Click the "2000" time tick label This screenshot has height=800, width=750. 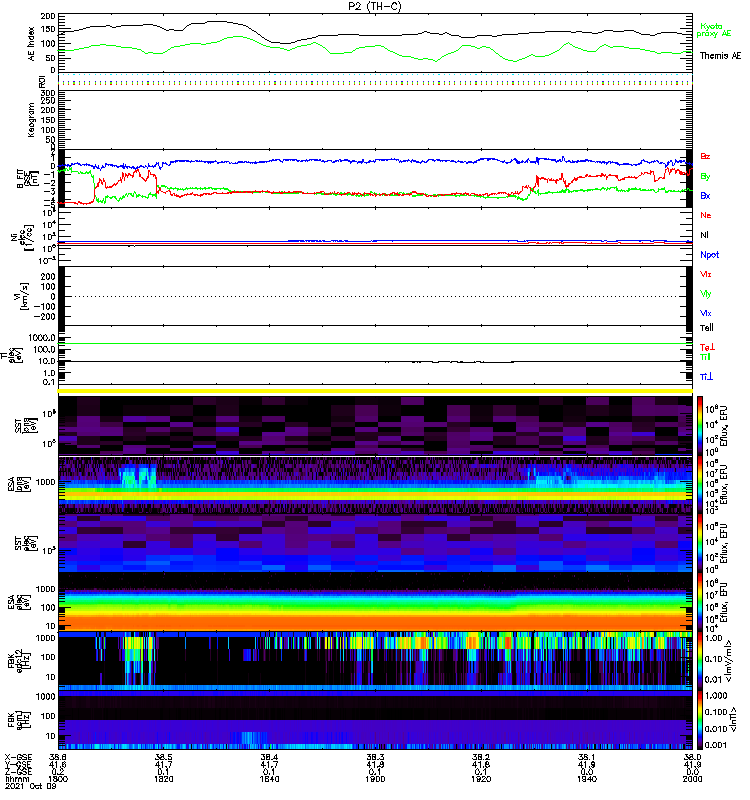(692, 779)
